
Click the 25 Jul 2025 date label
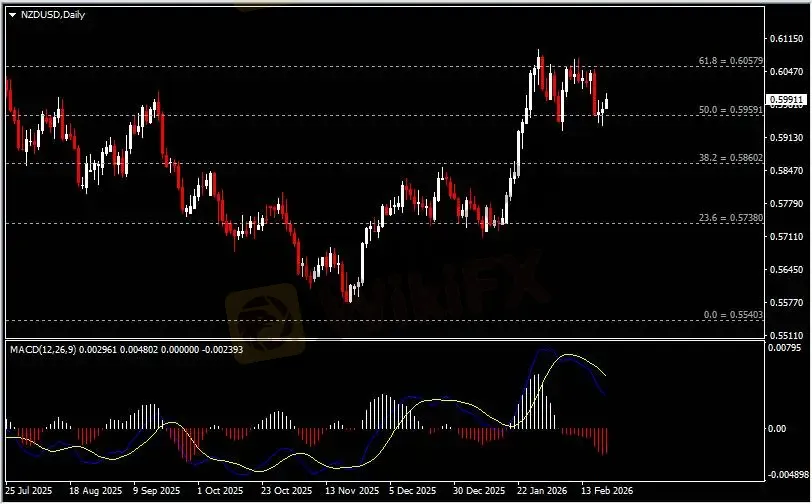click(x=28, y=493)
